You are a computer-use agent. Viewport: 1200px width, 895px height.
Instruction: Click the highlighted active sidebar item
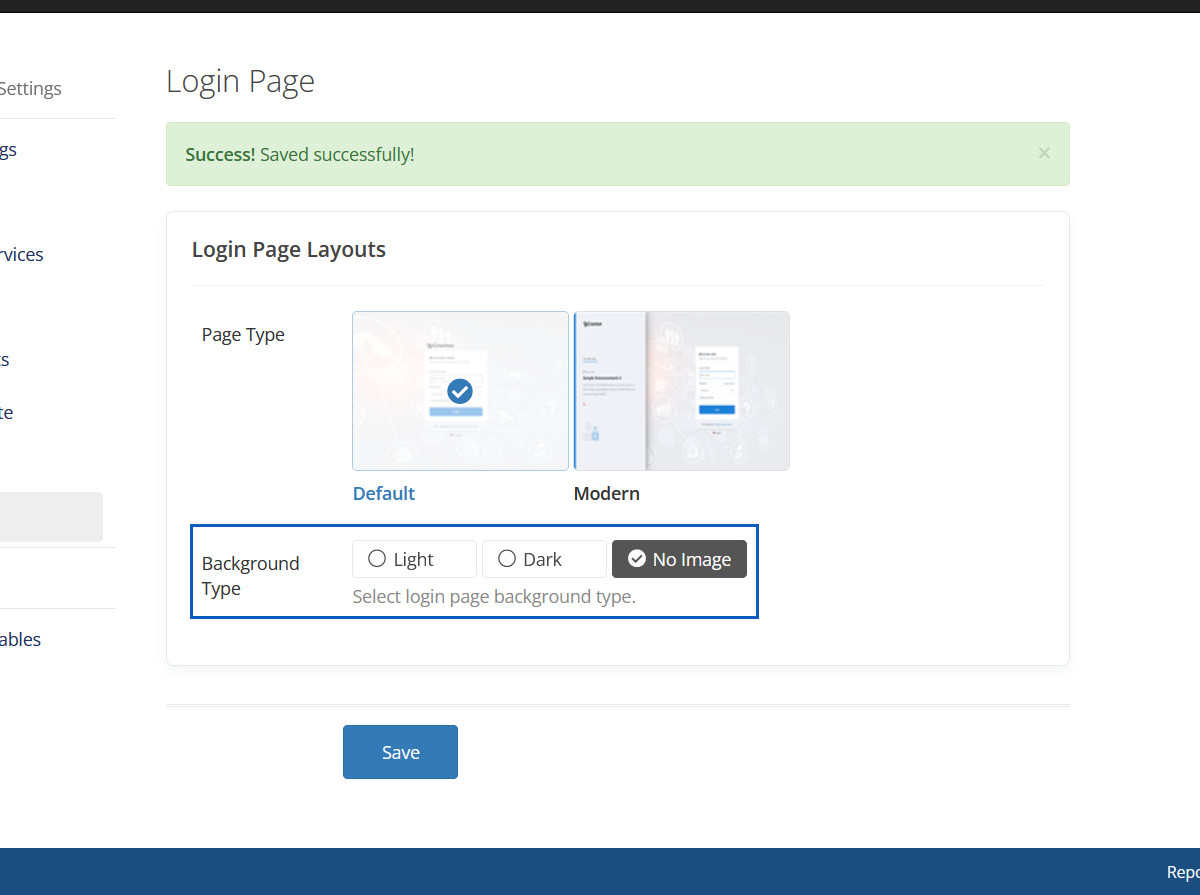click(50, 517)
